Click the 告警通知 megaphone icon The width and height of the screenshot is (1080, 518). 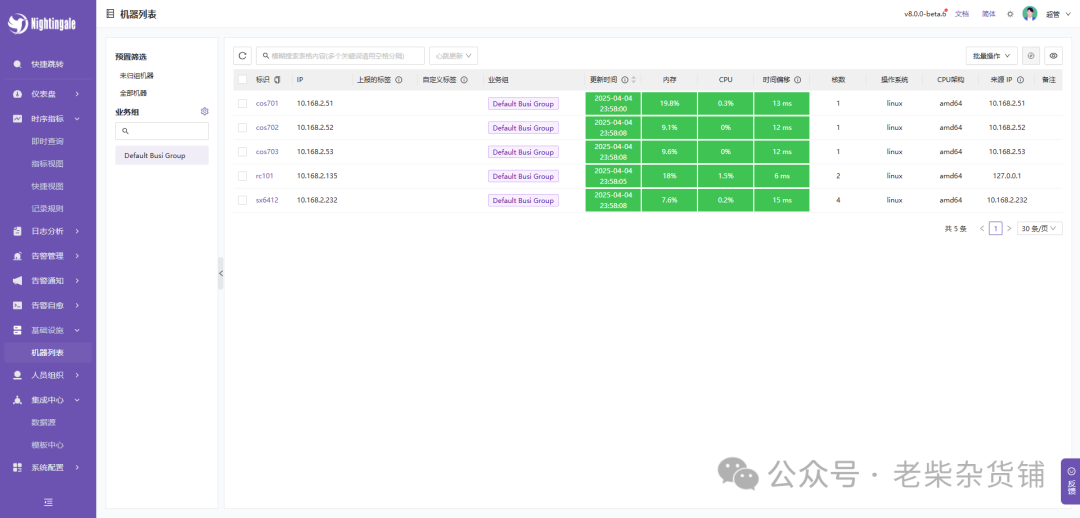pos(17,281)
